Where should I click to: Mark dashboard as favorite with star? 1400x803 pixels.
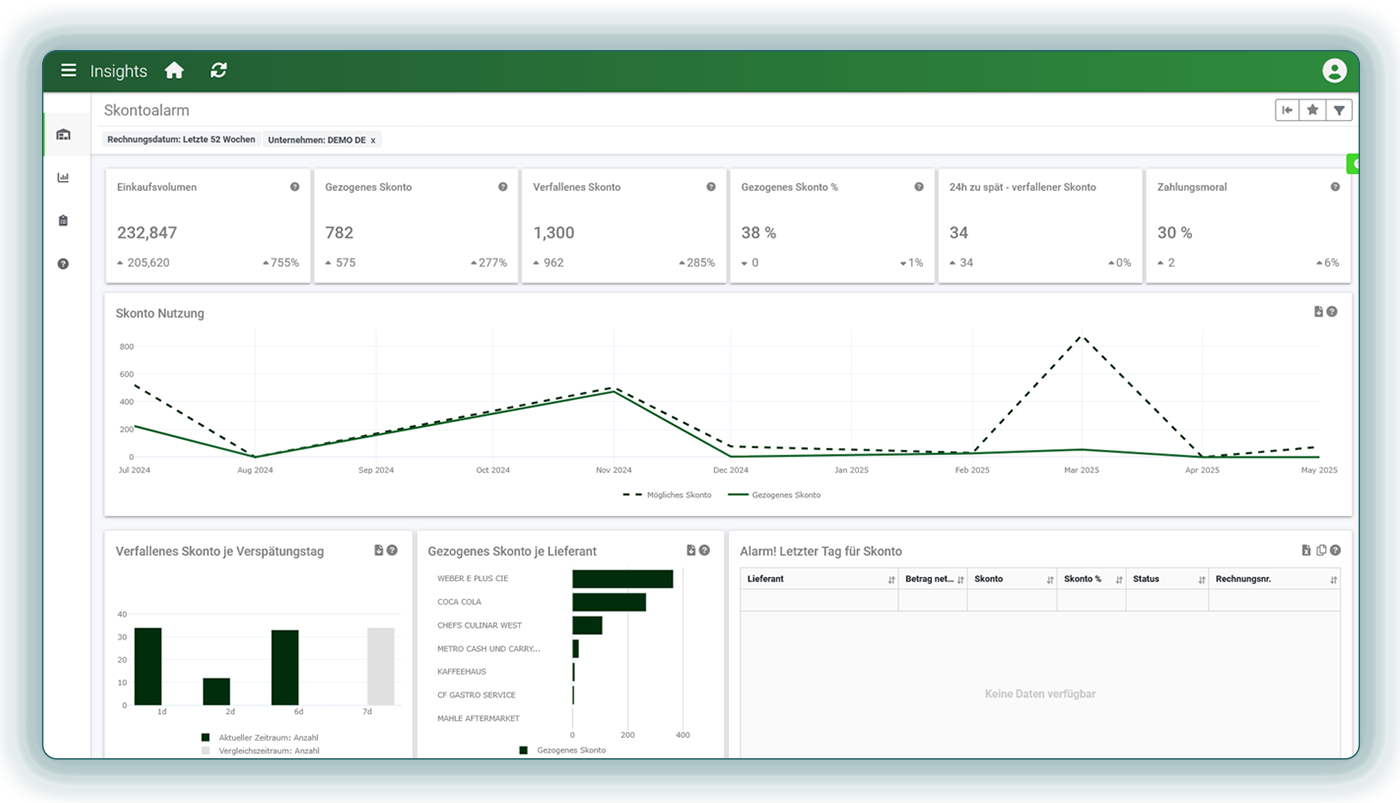1313,110
